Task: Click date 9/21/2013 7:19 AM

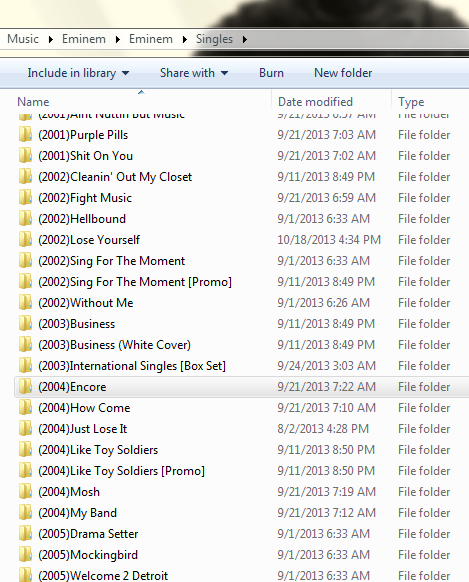Action: click(x=327, y=491)
